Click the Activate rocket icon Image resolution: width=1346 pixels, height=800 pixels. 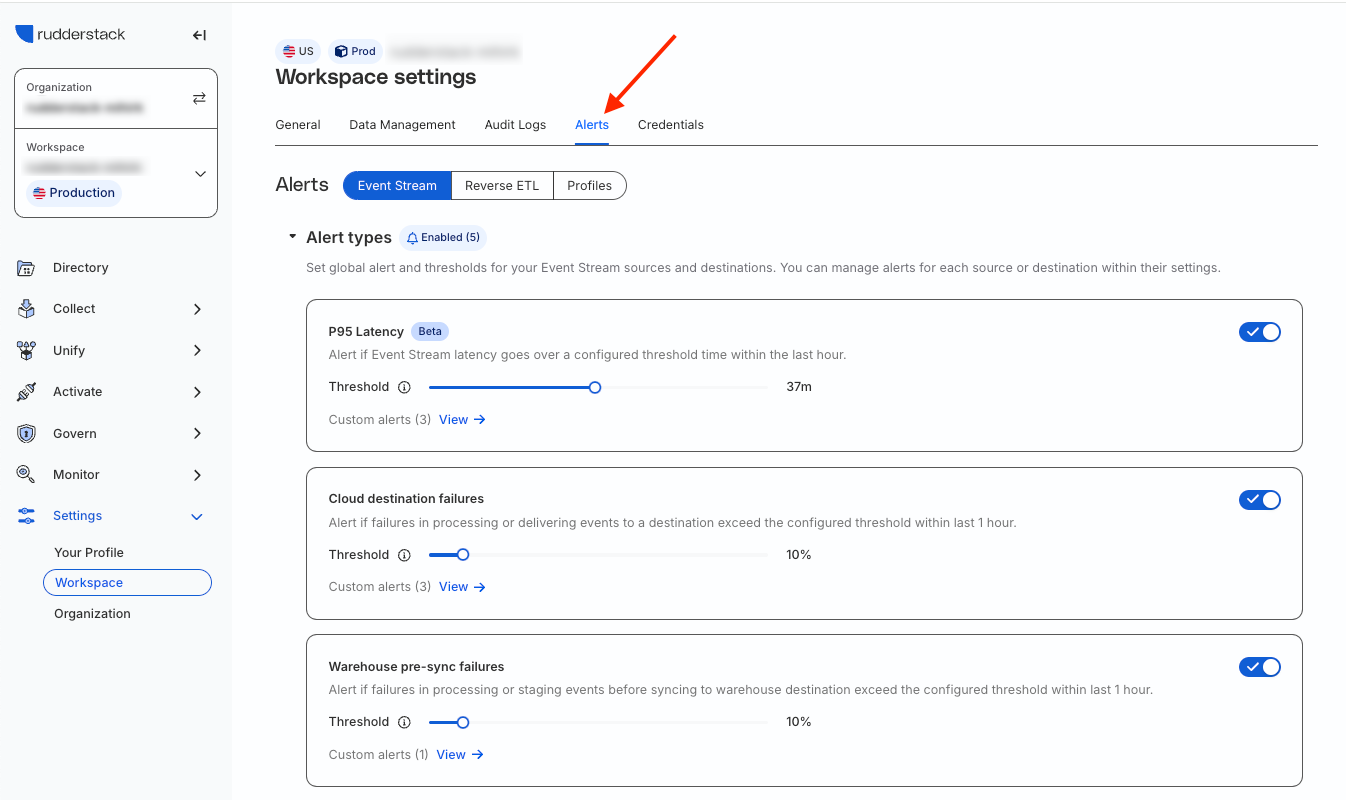click(x=27, y=392)
